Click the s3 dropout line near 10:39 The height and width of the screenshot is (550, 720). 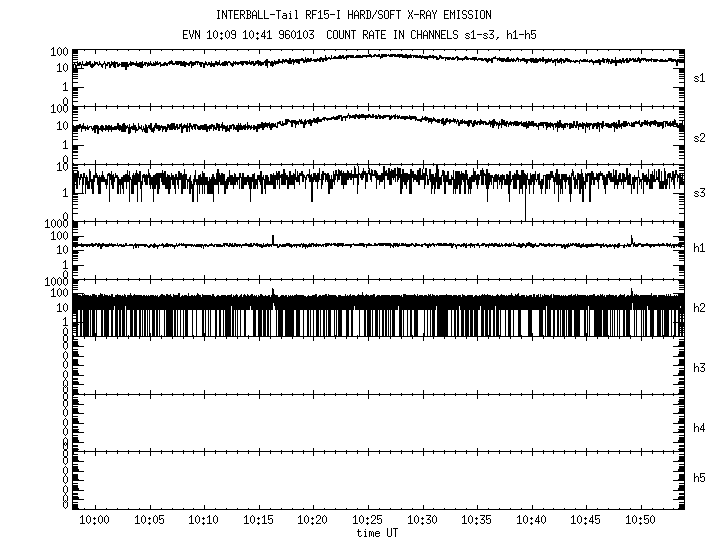click(x=524, y=205)
